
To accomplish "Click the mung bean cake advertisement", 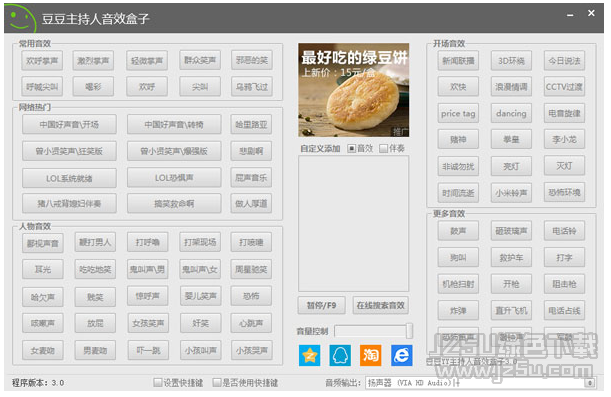I will point(353,90).
